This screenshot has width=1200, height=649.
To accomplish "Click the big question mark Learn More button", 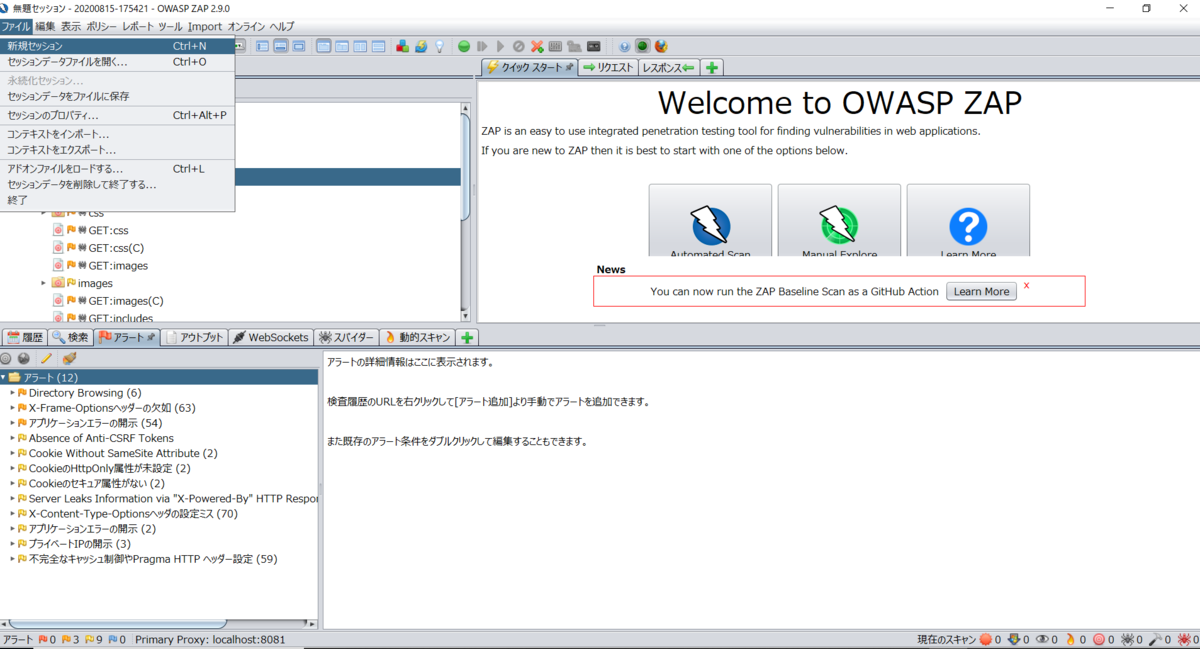I will pos(968,222).
